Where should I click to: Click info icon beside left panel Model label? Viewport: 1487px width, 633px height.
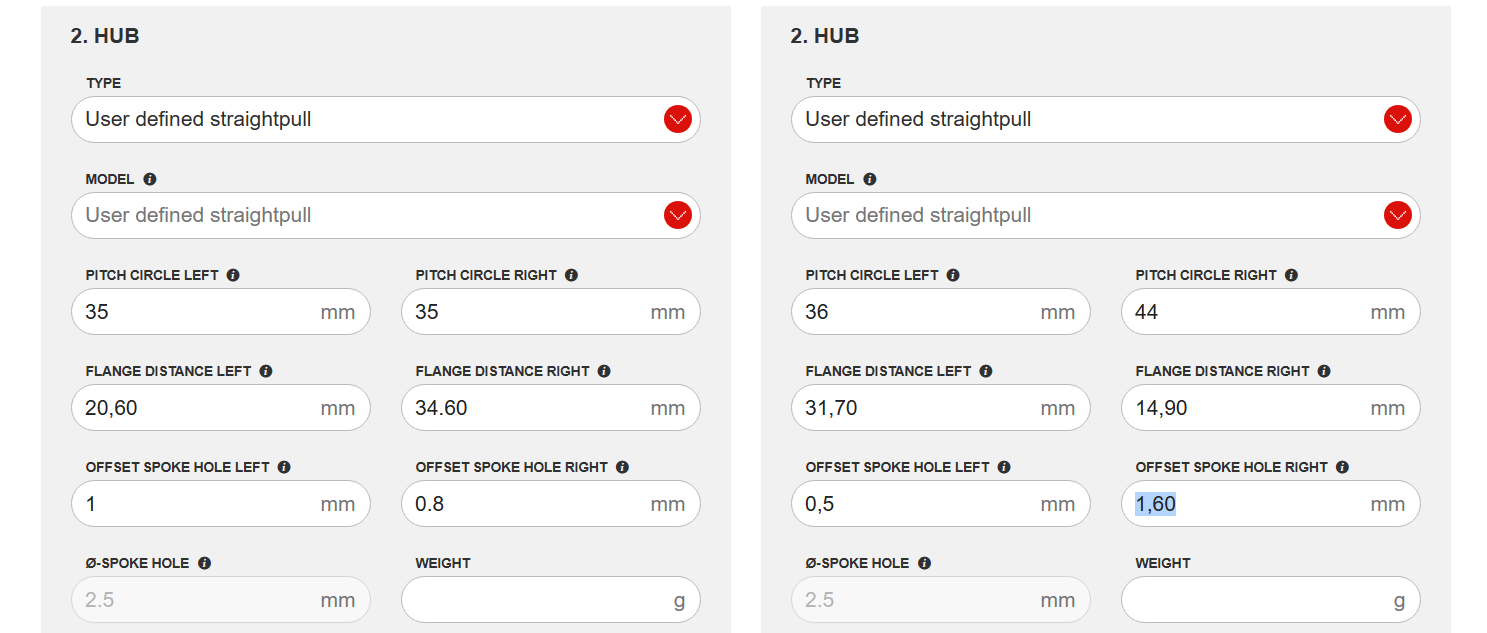point(150,179)
